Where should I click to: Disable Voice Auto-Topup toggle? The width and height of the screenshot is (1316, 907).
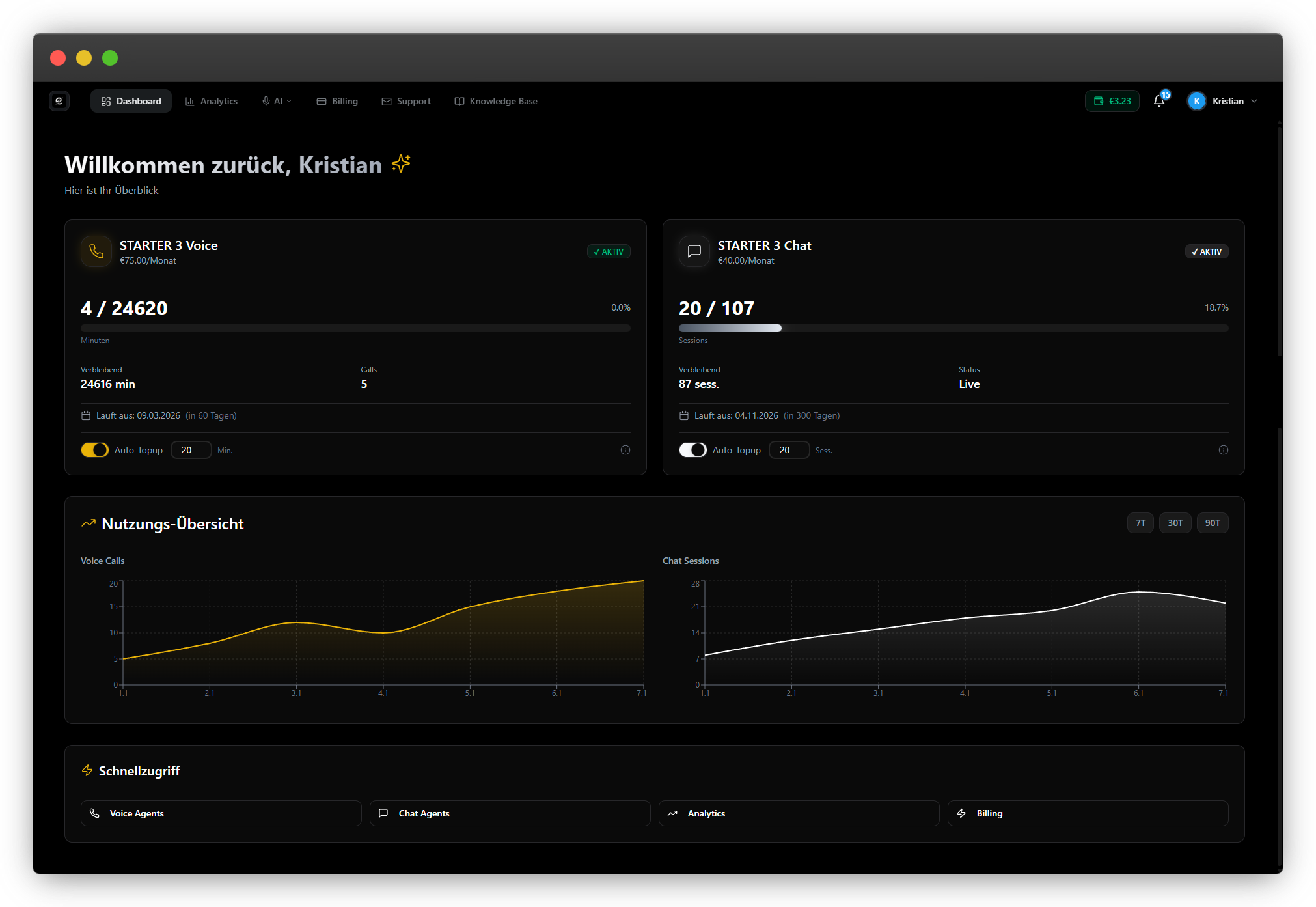(94, 450)
